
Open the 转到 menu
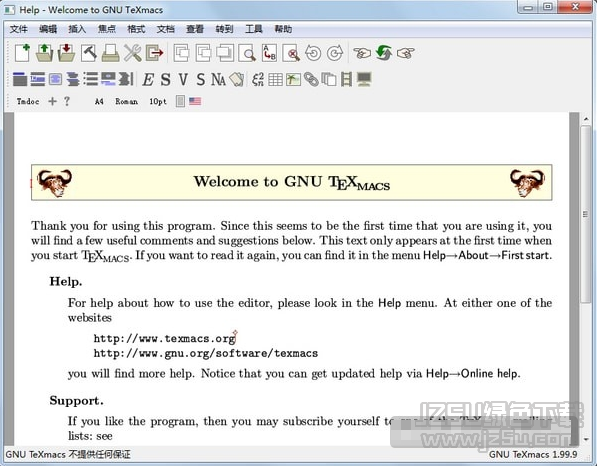coord(224,29)
